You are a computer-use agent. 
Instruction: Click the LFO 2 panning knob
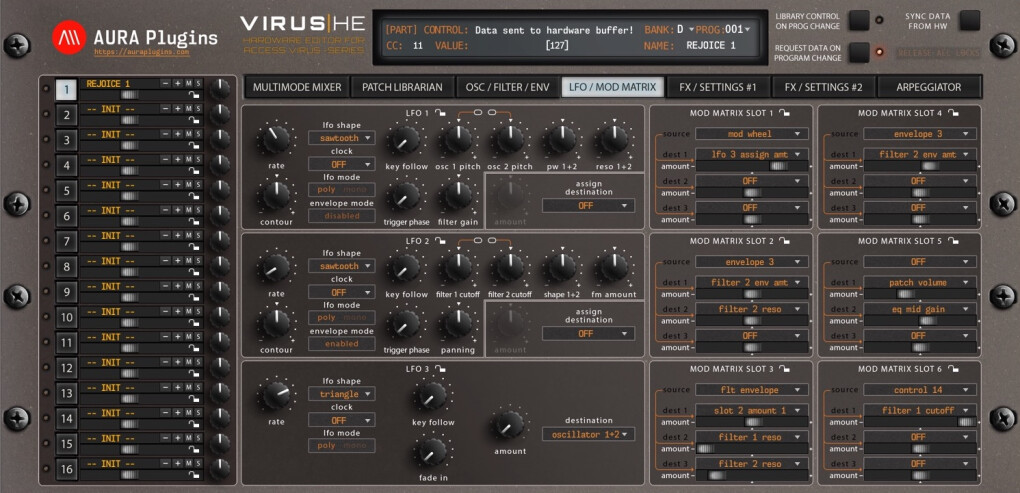coord(458,323)
